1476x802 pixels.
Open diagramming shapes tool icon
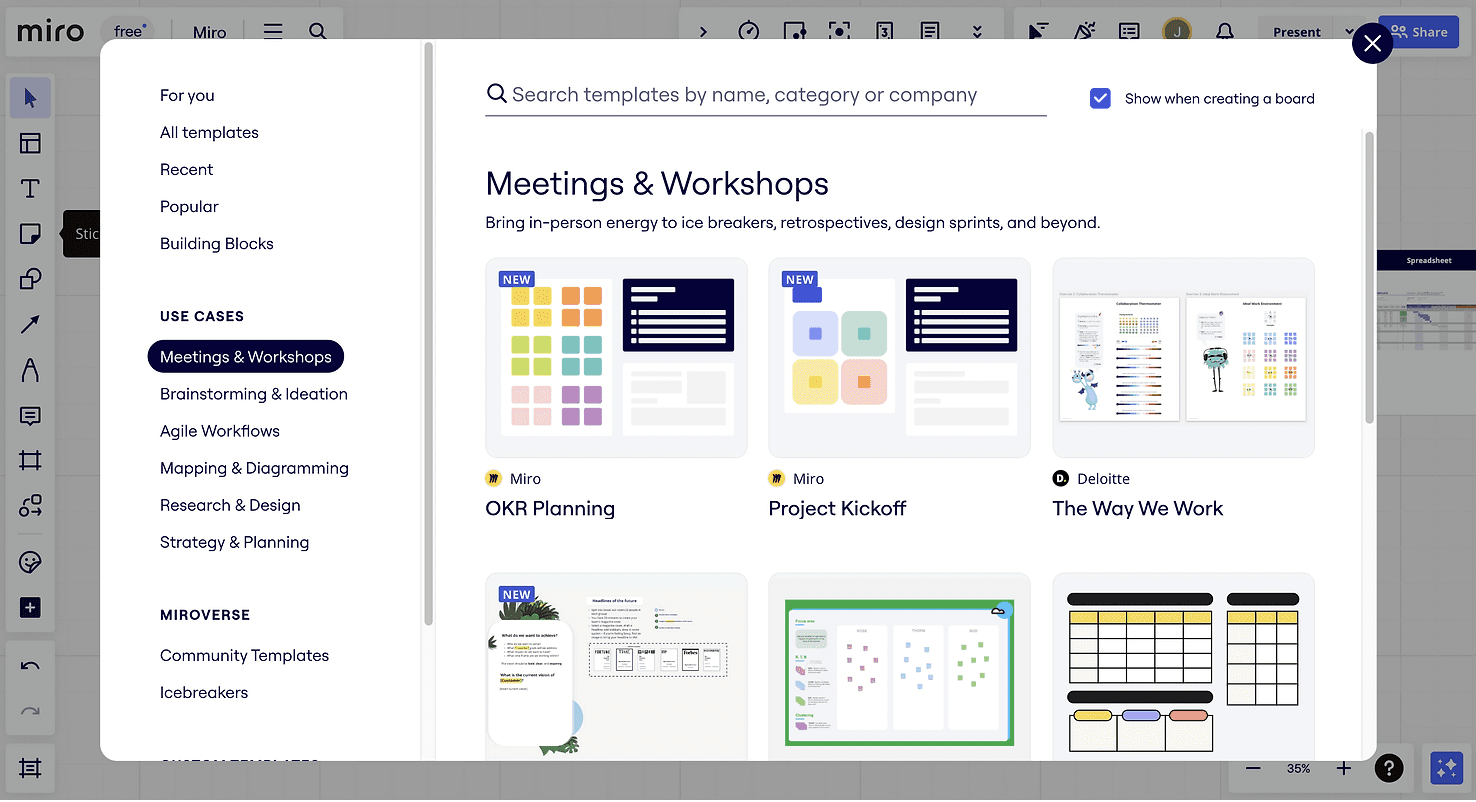point(30,506)
